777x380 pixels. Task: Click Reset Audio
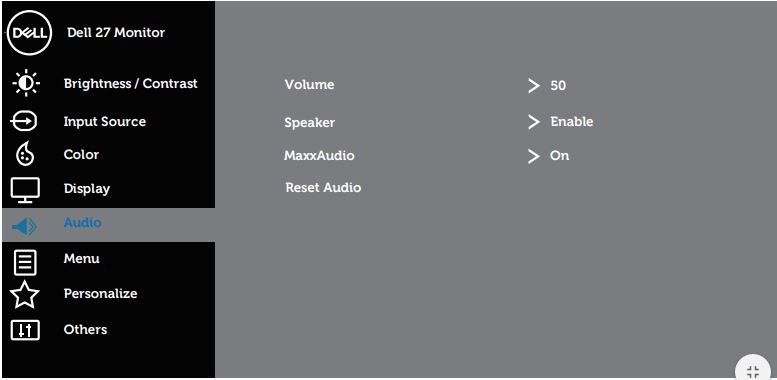(323, 187)
